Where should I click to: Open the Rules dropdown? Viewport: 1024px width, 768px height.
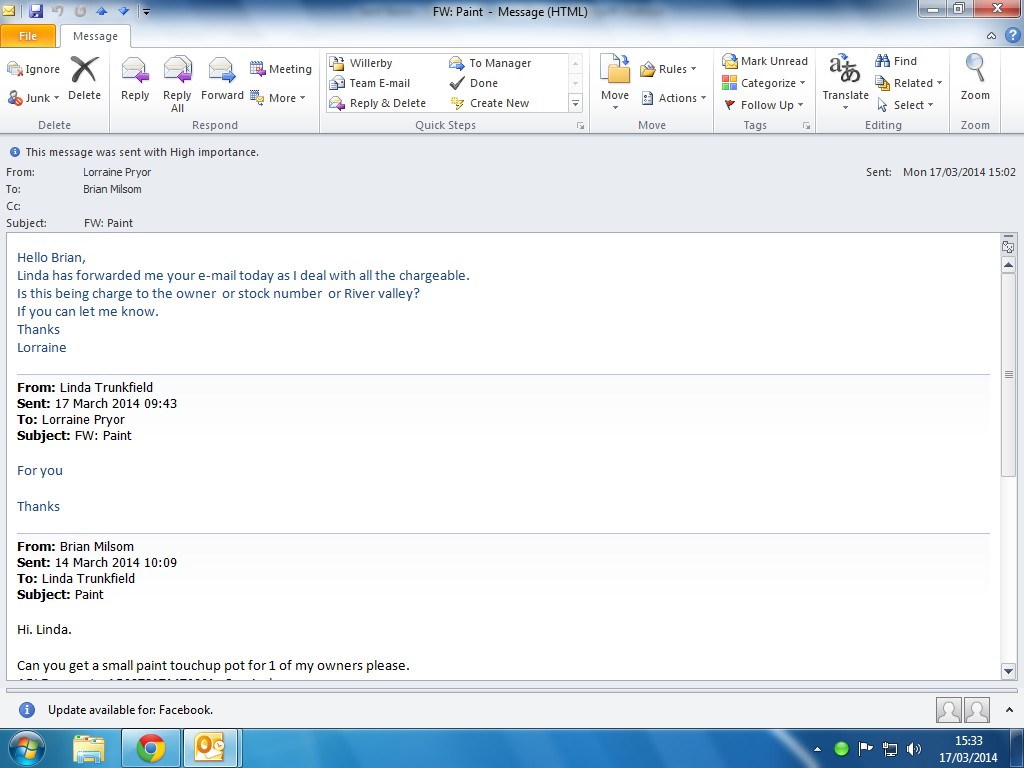pyautogui.click(x=668, y=69)
